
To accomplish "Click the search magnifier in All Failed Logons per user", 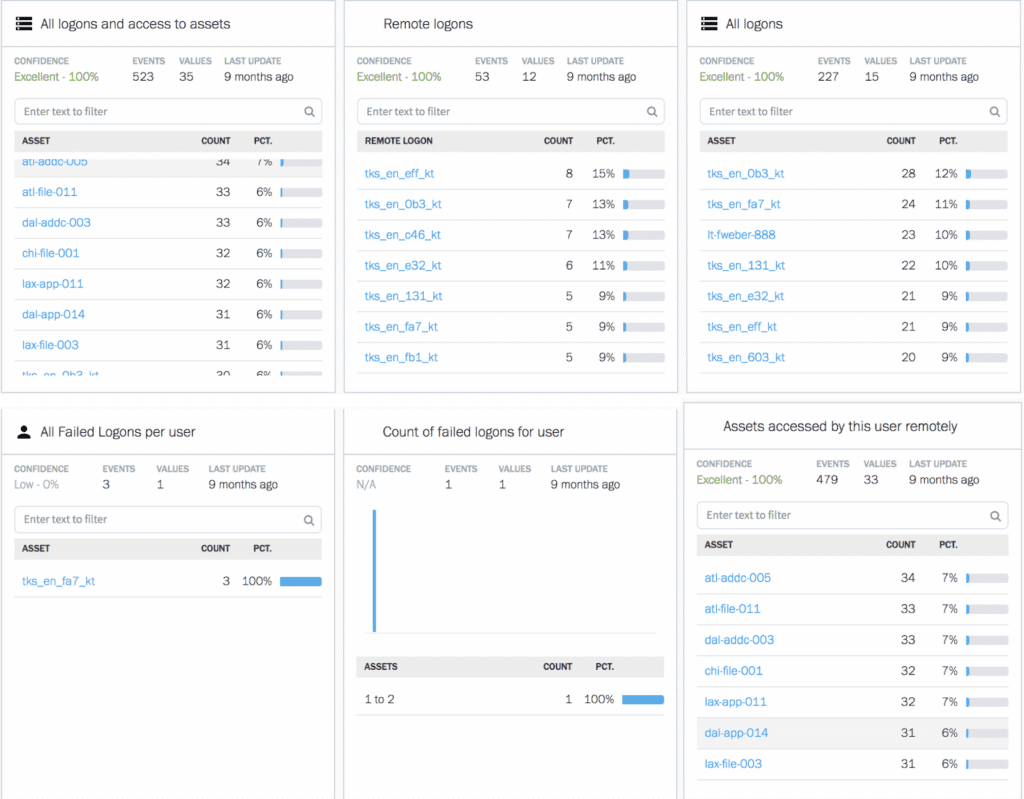I will point(310,519).
